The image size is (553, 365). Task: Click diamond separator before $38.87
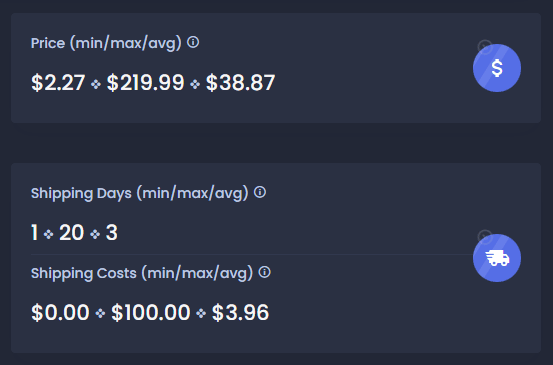(x=195, y=84)
